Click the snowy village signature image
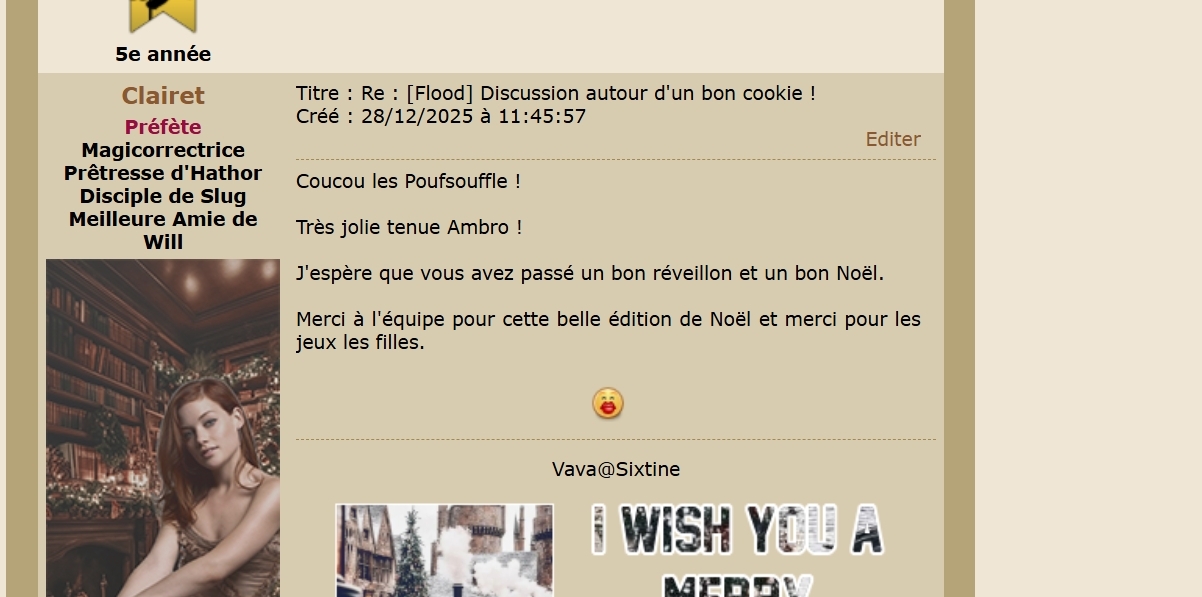 (444, 550)
